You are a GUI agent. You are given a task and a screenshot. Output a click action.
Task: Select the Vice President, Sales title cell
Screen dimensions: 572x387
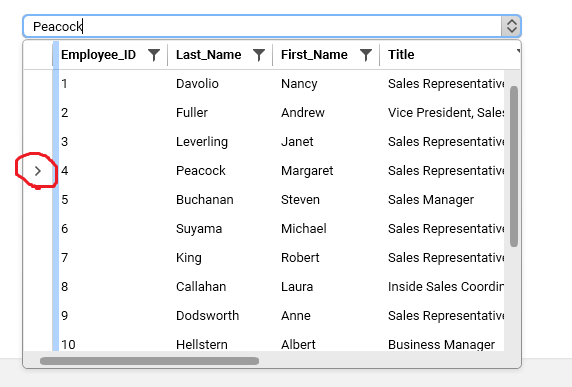point(446,113)
